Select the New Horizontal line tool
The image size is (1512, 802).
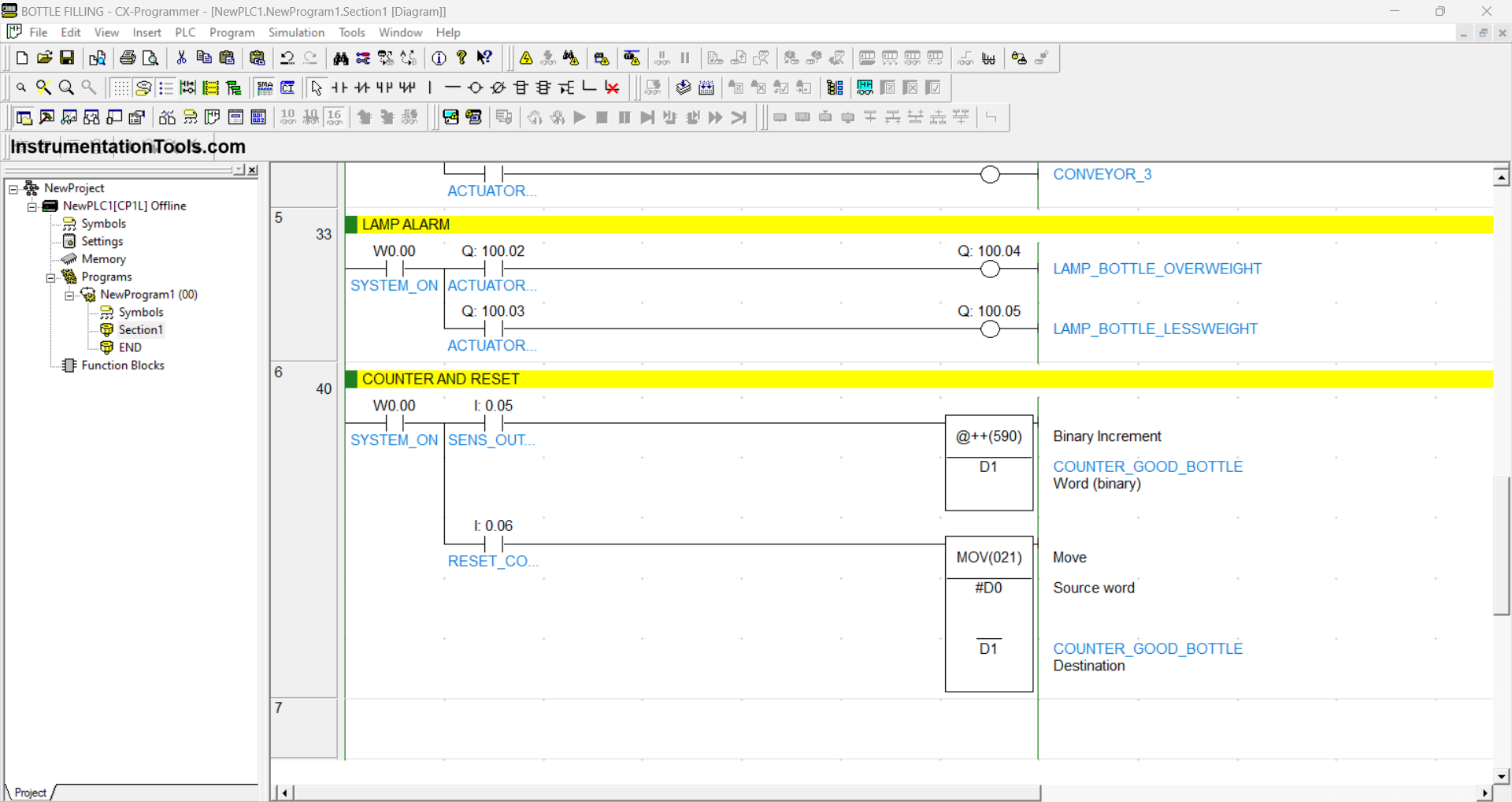452,87
